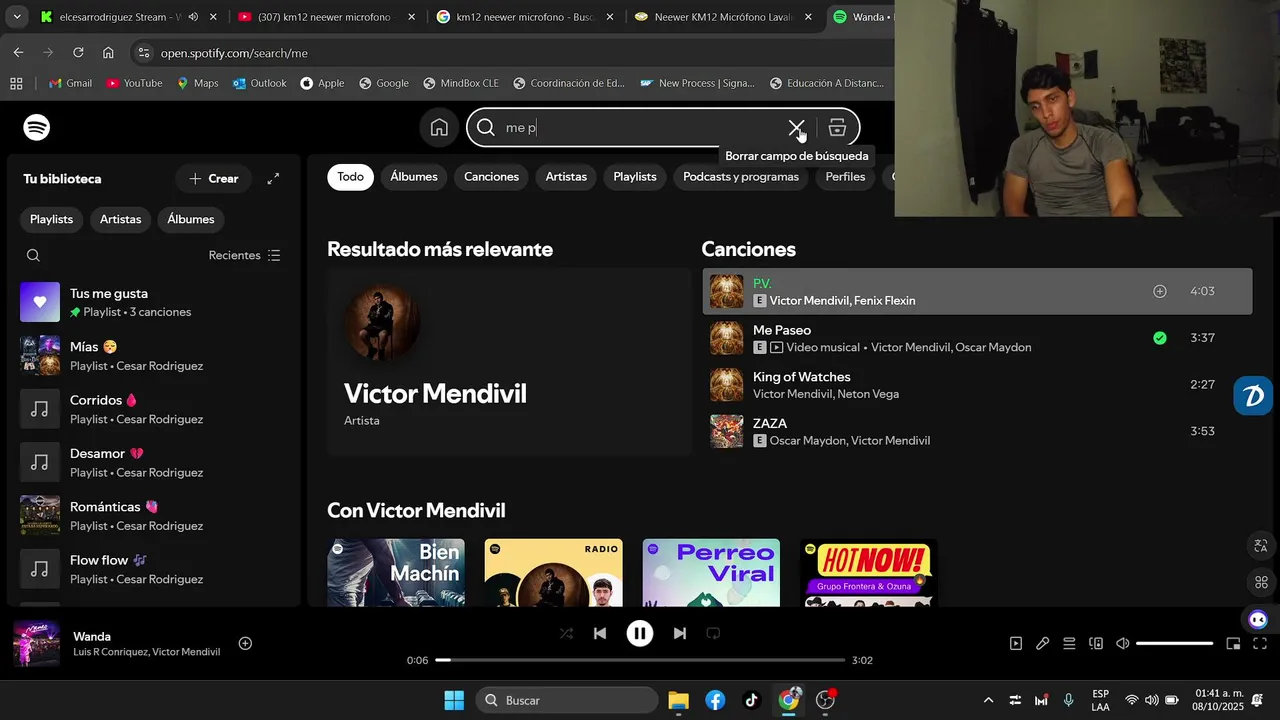Add Wanda to library plus icon

245,643
